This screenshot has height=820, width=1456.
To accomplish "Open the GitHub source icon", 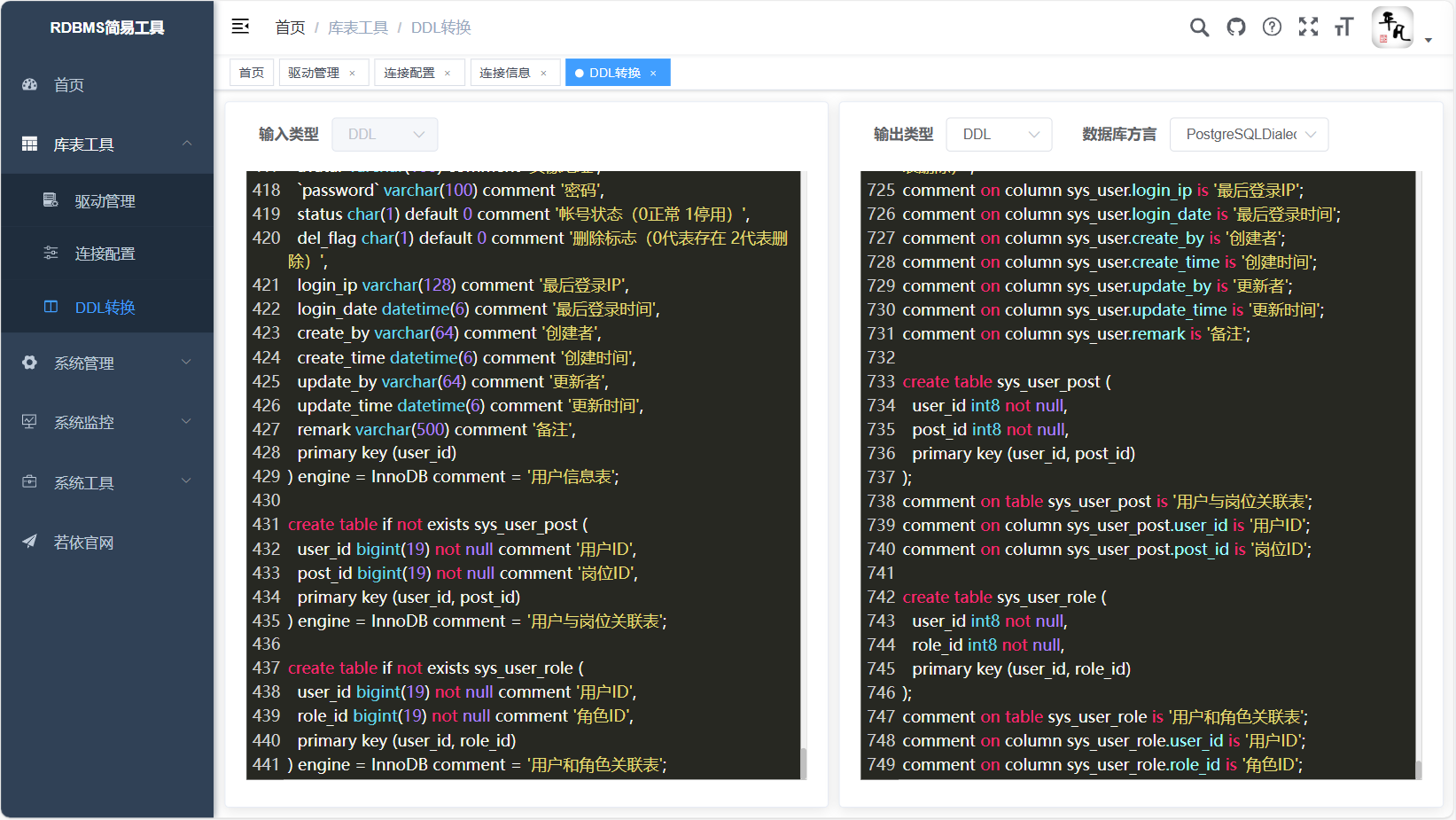I will coord(1236,27).
